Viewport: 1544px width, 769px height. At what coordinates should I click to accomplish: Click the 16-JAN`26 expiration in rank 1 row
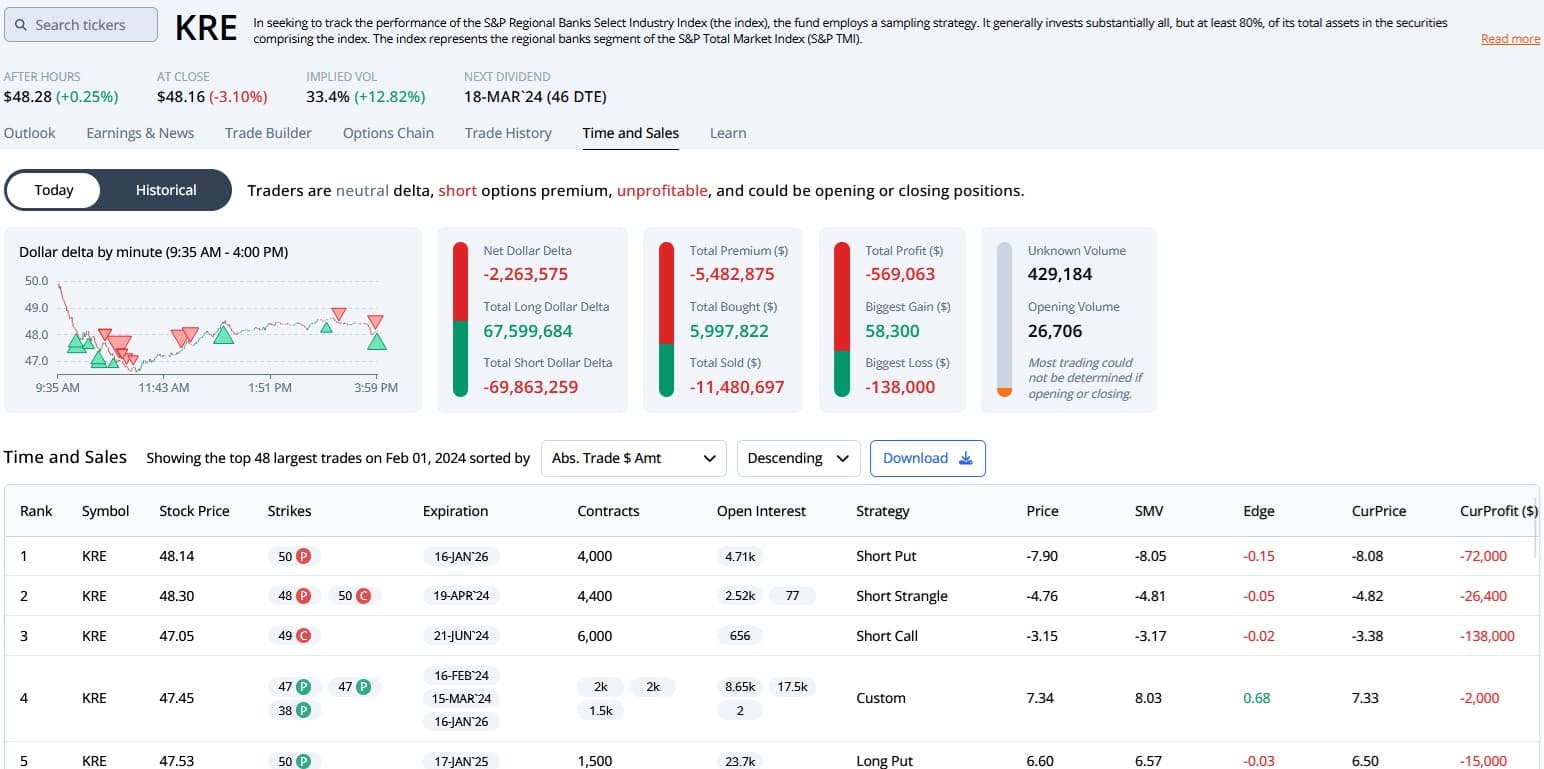[x=462, y=556]
